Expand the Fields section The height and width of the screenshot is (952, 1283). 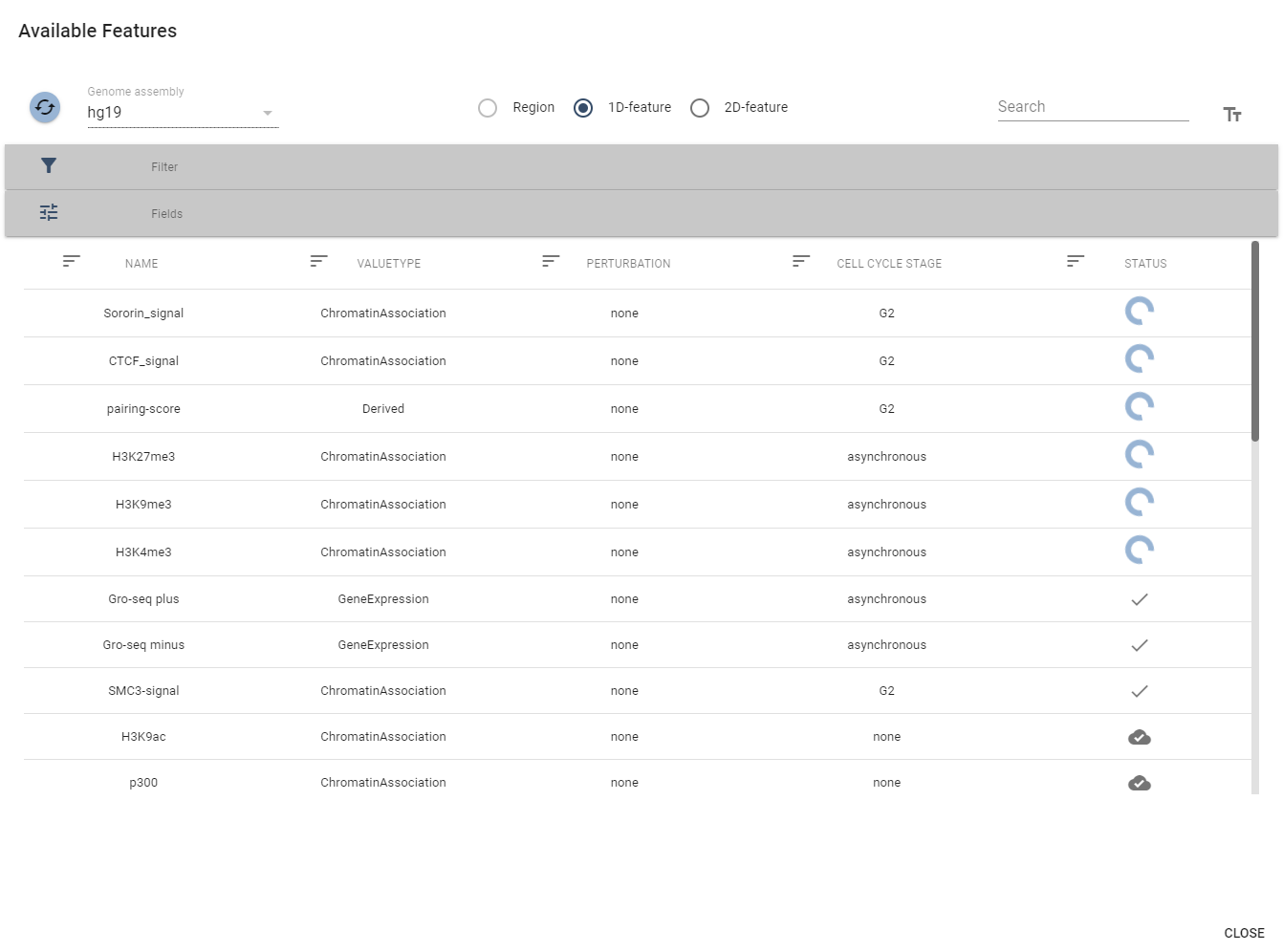tap(166, 213)
